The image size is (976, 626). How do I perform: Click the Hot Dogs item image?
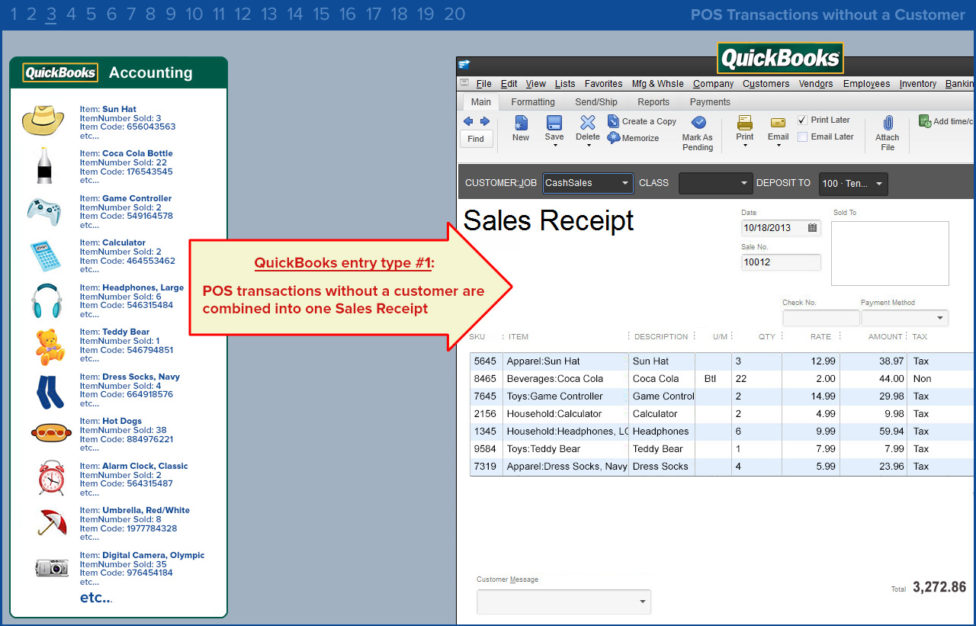coord(51,433)
